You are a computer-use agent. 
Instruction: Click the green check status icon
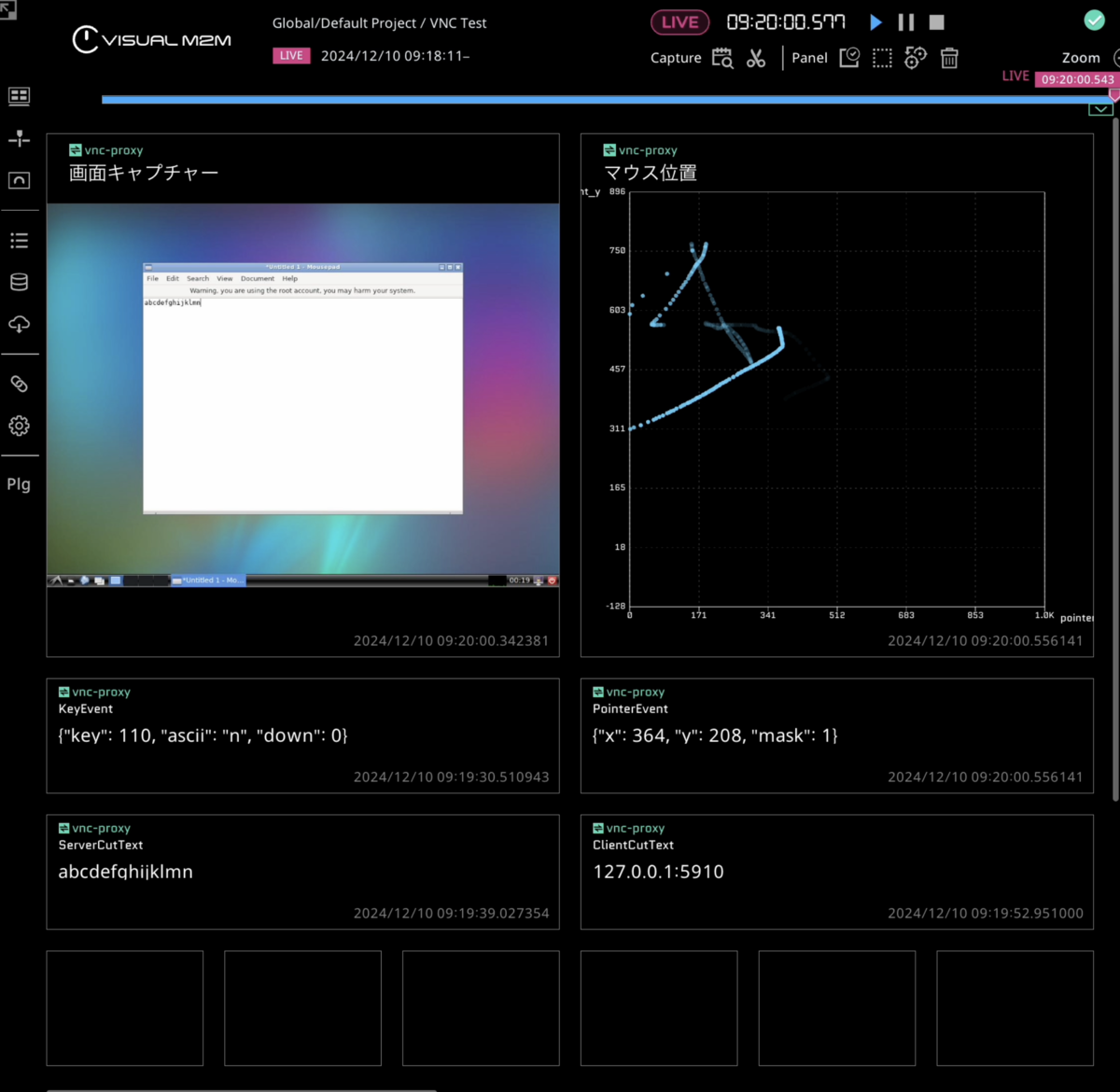1095,20
